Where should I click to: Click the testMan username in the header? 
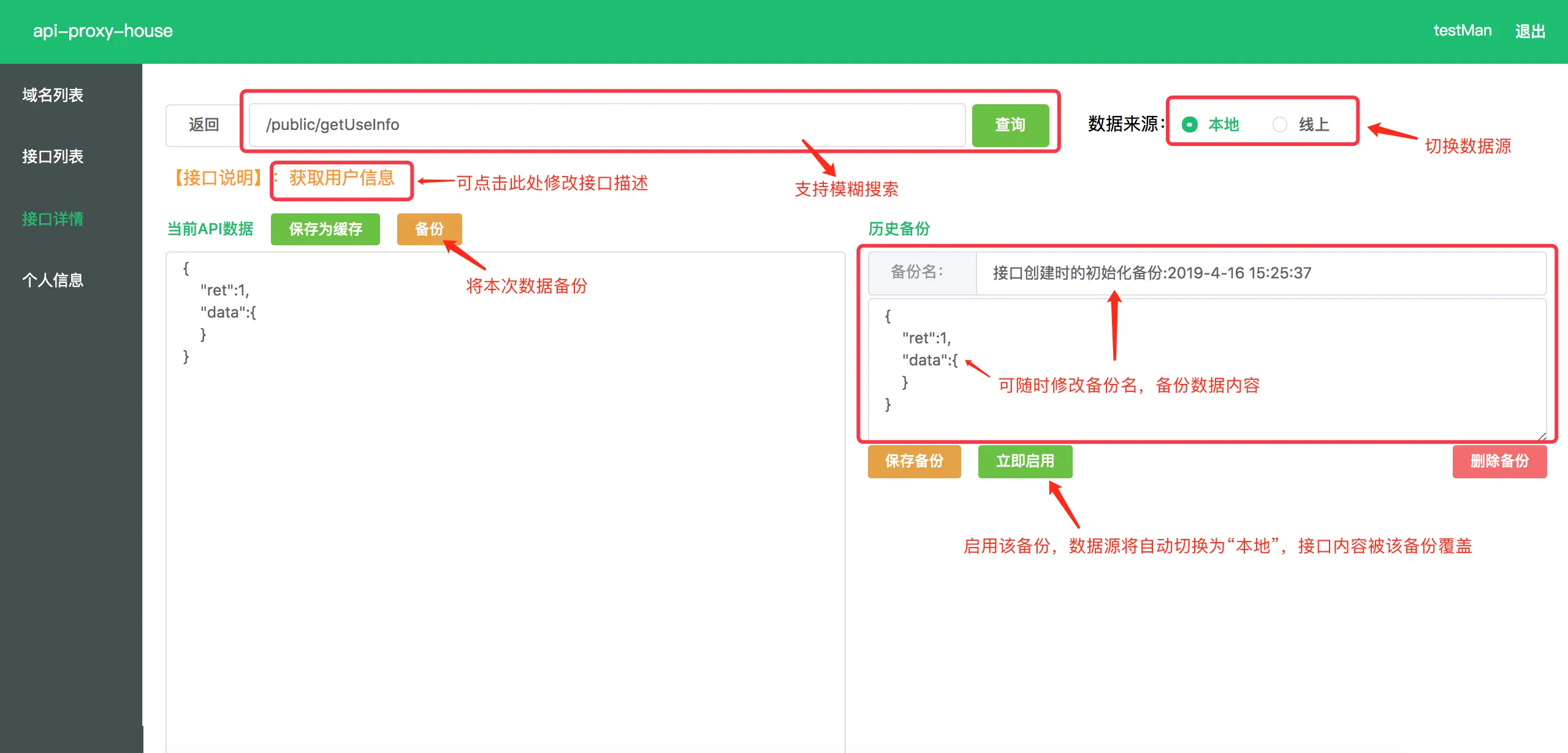coord(1462,31)
